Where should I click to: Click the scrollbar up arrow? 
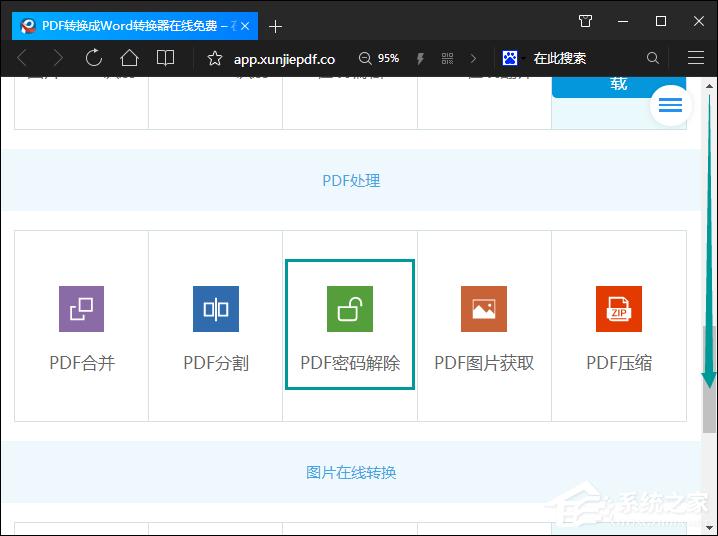(x=709, y=86)
